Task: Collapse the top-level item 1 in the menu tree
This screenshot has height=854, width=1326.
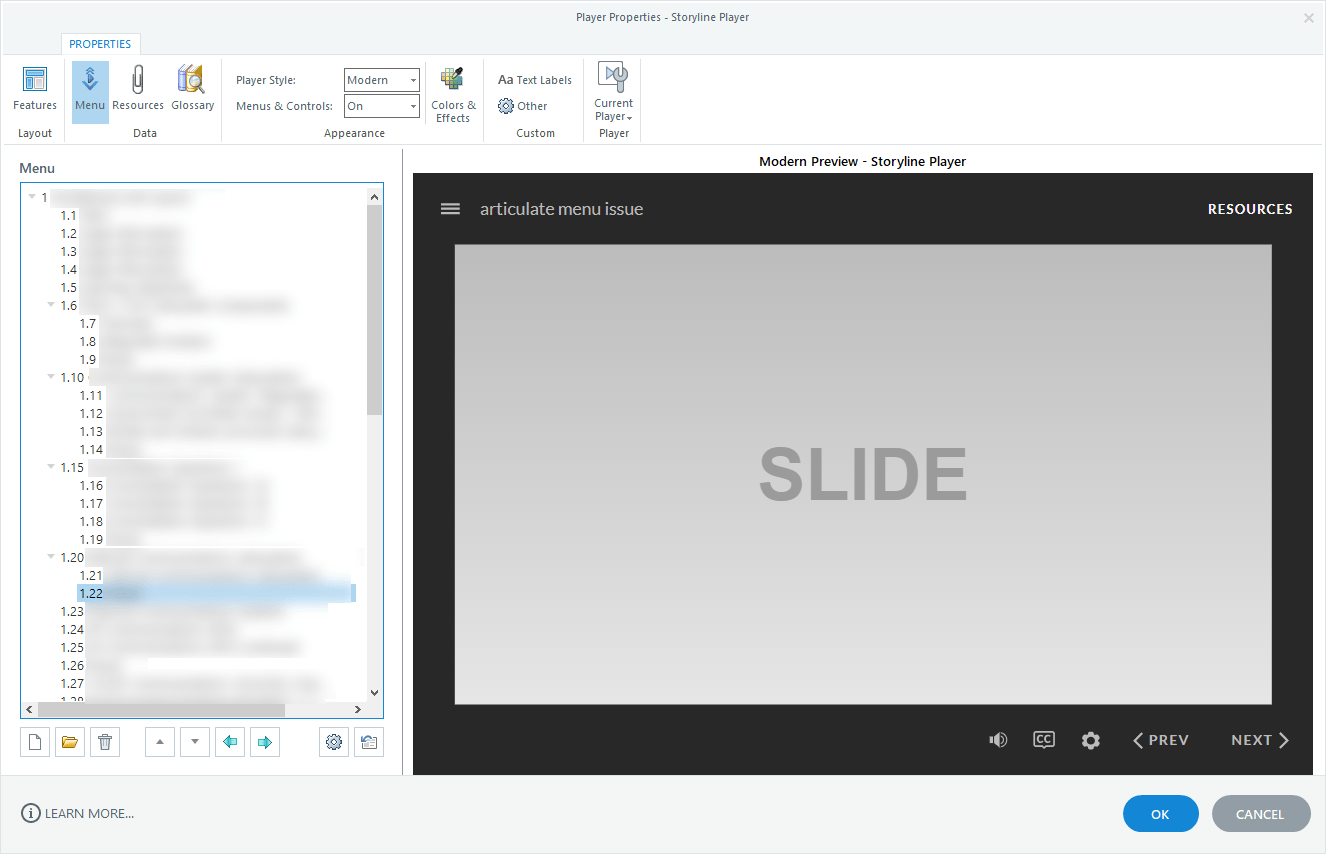Action: tap(32, 197)
